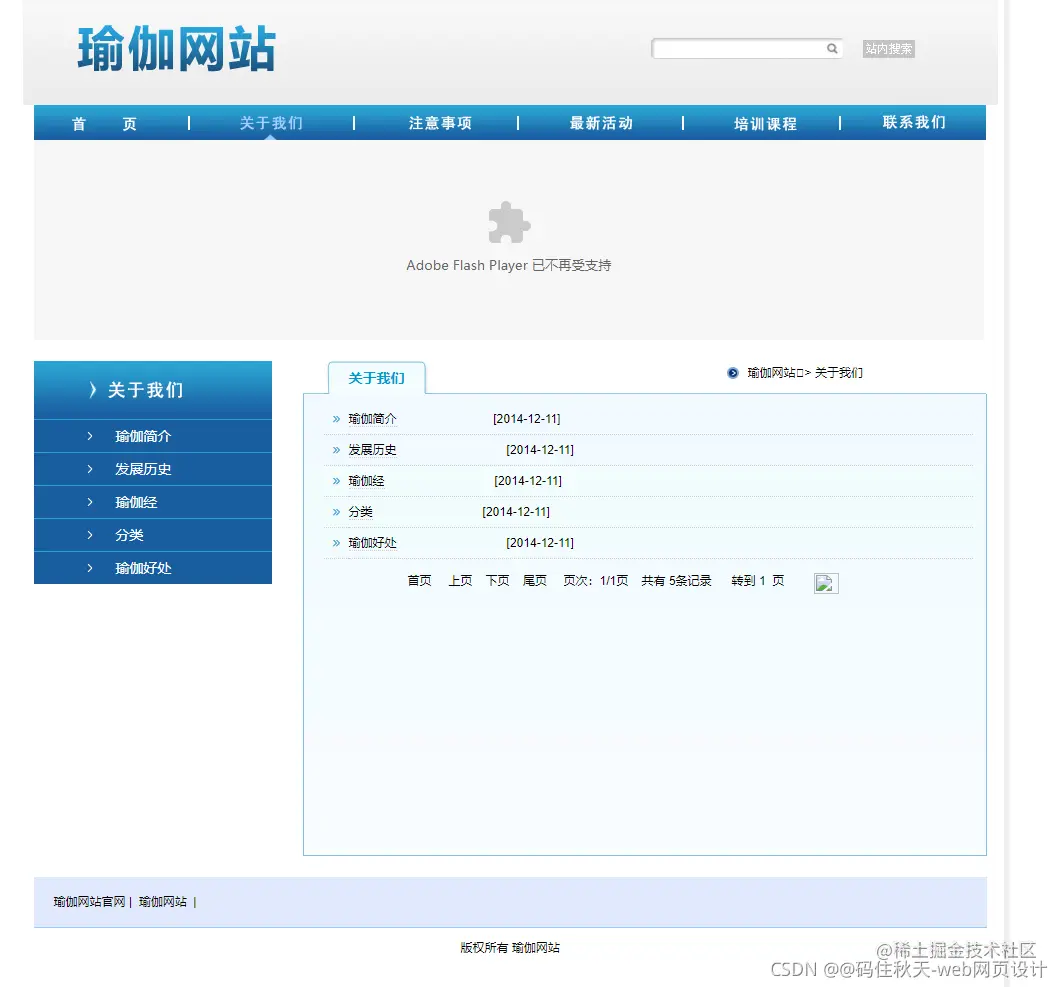Image resolution: width=1063 pixels, height=987 pixels.
Task: Click the 瑜伽网站官网 footer link
Action: [x=87, y=901]
